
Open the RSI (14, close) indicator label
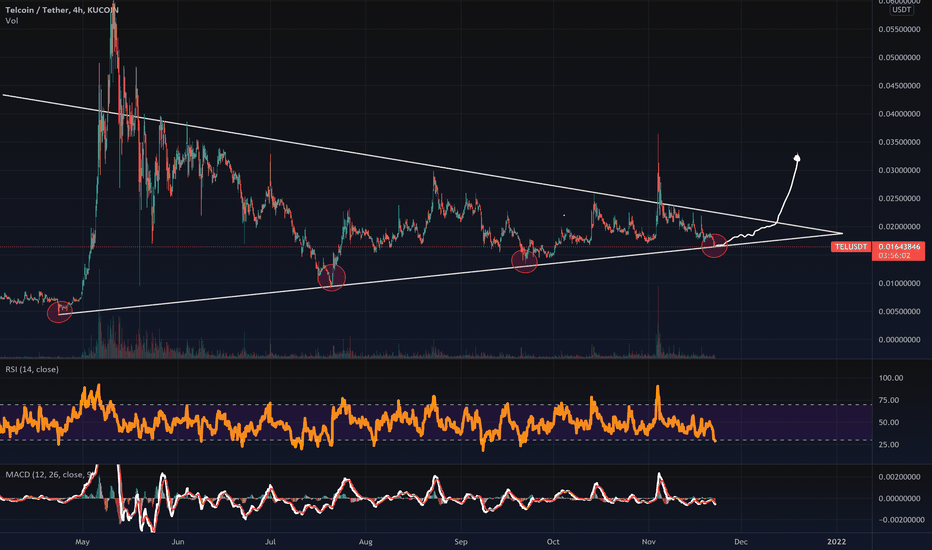[x=32, y=369]
